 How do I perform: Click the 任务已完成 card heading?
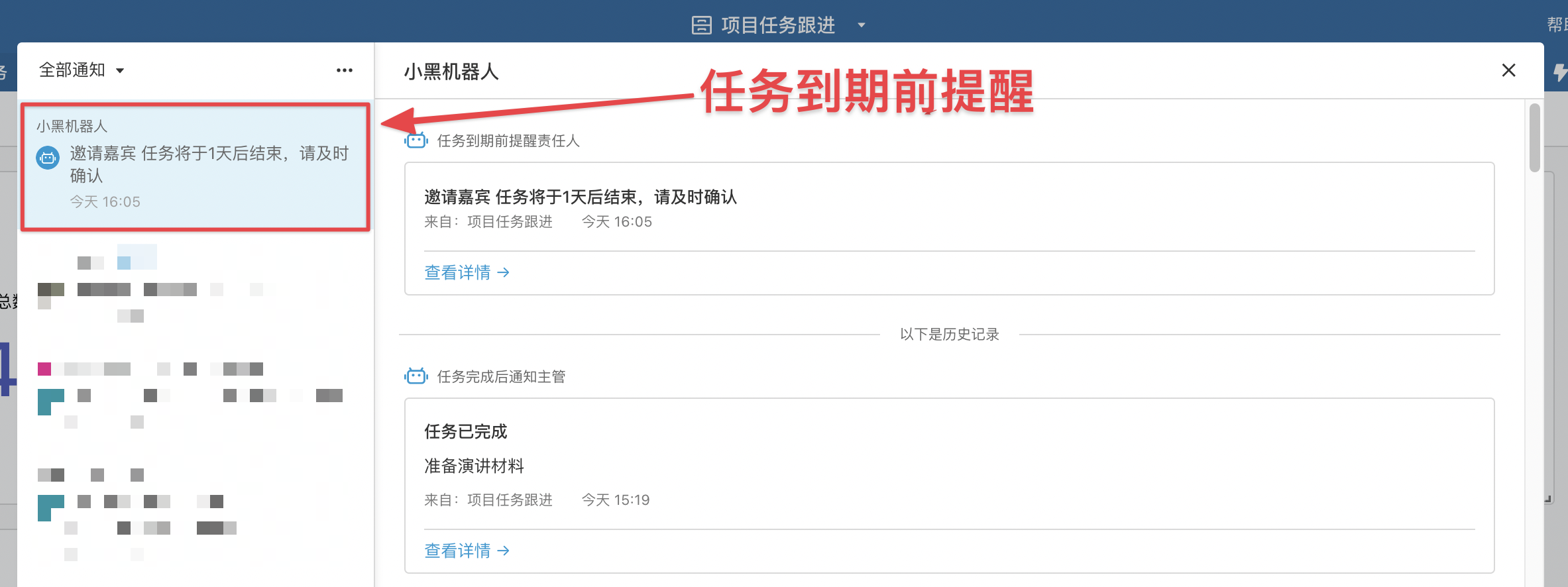pos(465,431)
